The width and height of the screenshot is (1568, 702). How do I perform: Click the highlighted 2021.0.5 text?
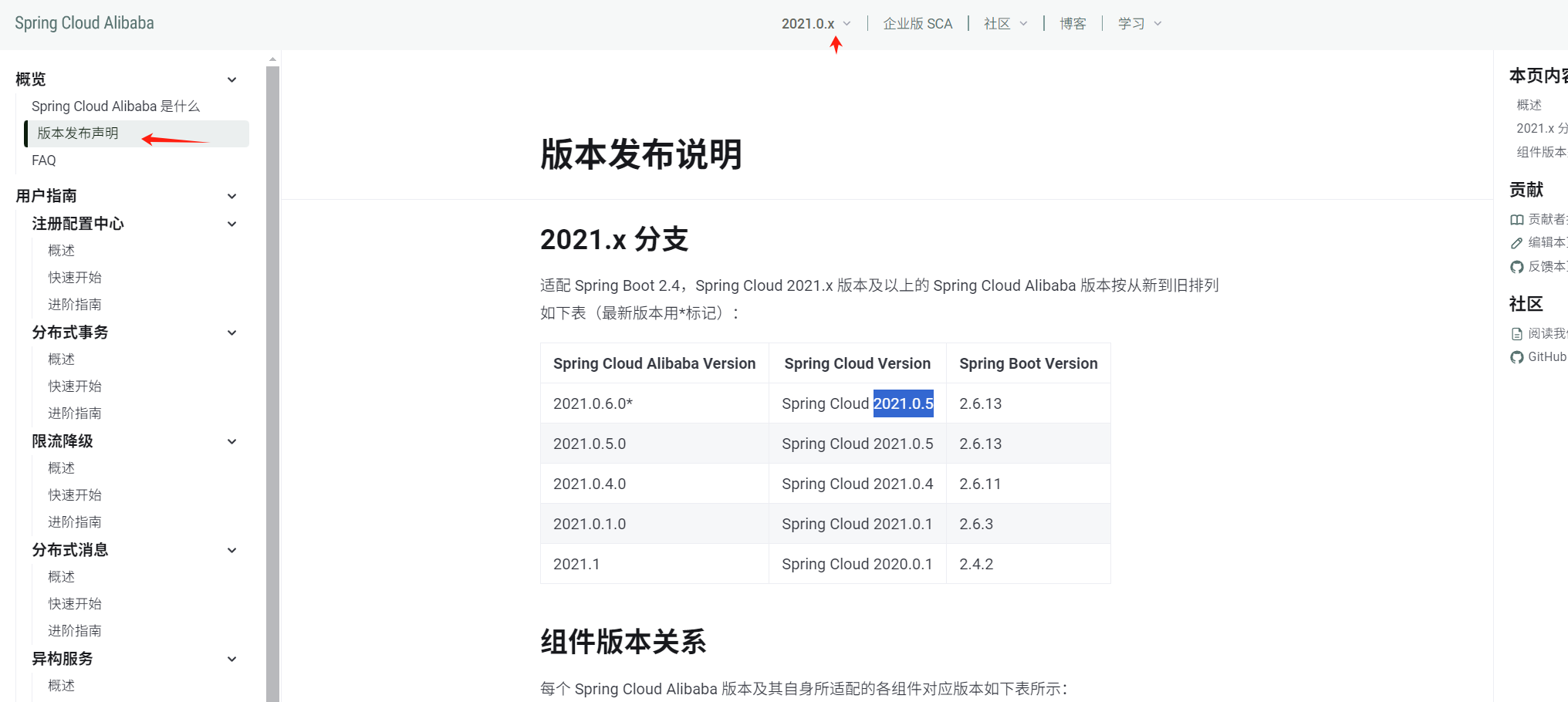coord(903,403)
